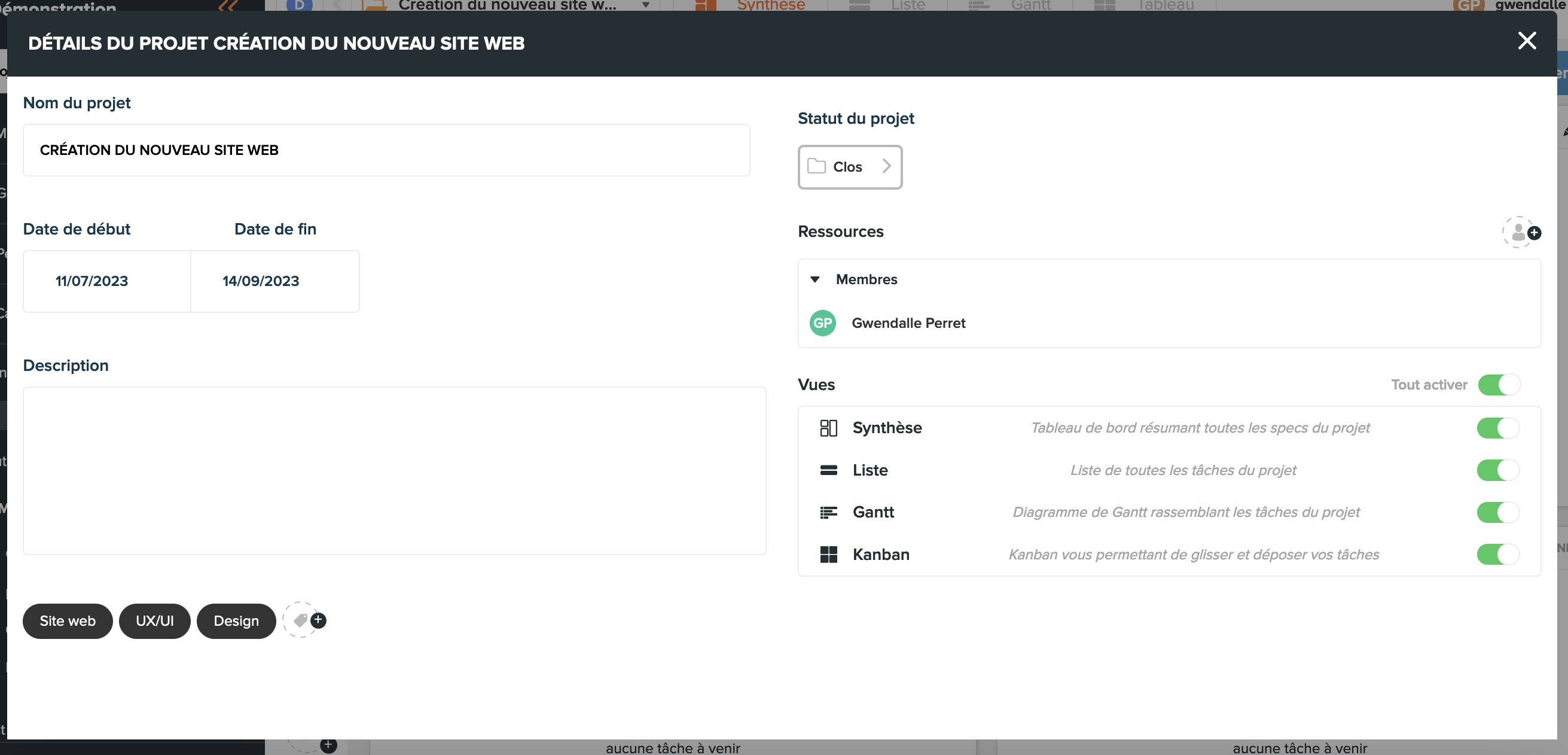Screen dimensions: 1568x755
Task: Open the Clos project status selector
Action: (x=850, y=167)
